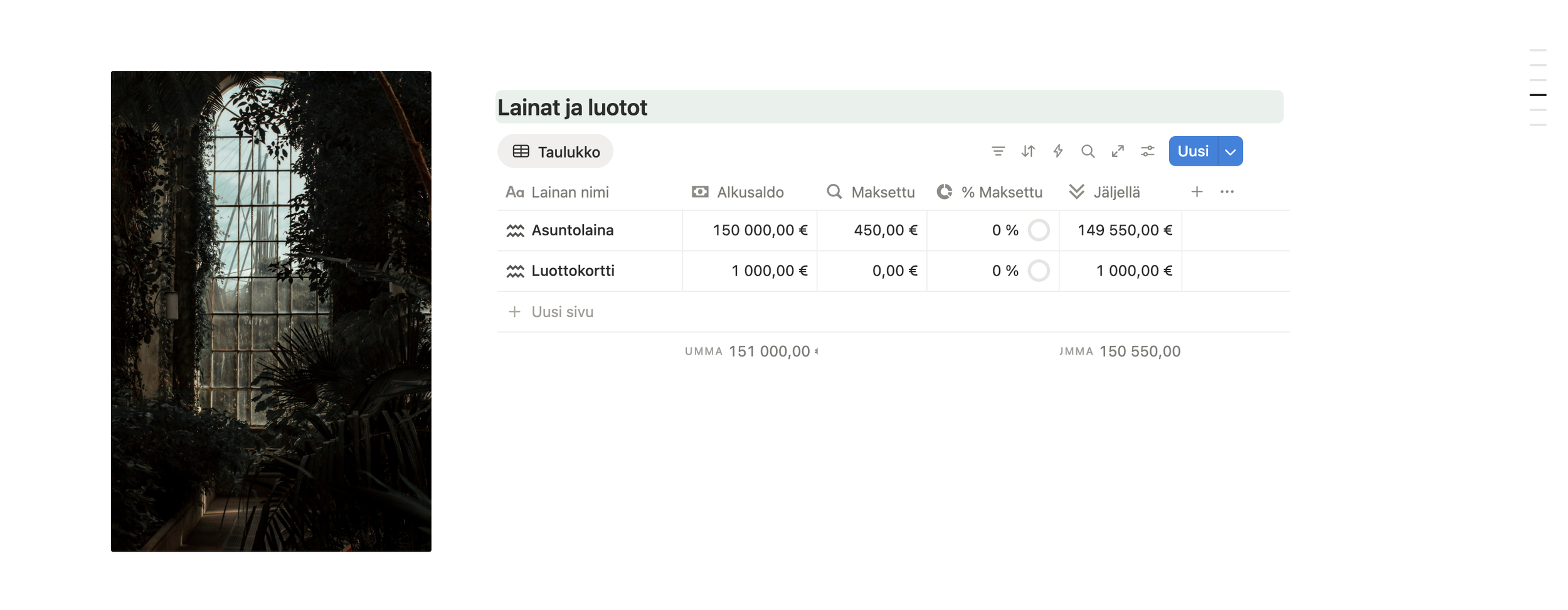Click the SUMMA total under Alkusaldo
The height and width of the screenshot is (610, 1568).
point(750,351)
